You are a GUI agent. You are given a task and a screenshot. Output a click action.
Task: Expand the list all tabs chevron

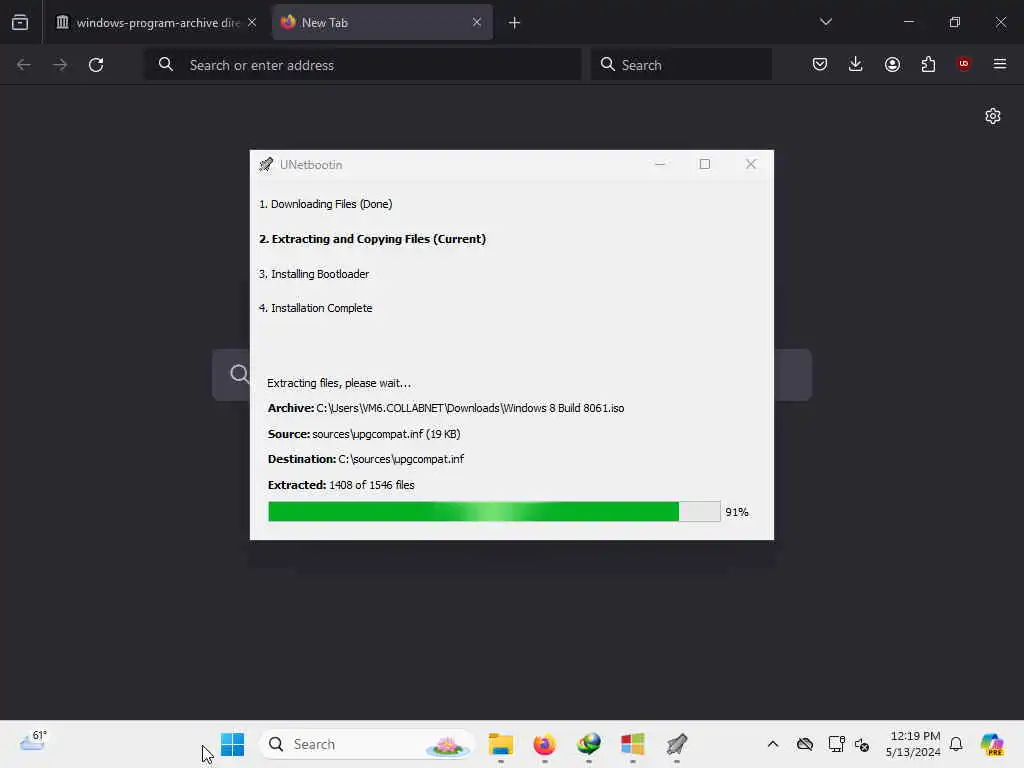825,22
